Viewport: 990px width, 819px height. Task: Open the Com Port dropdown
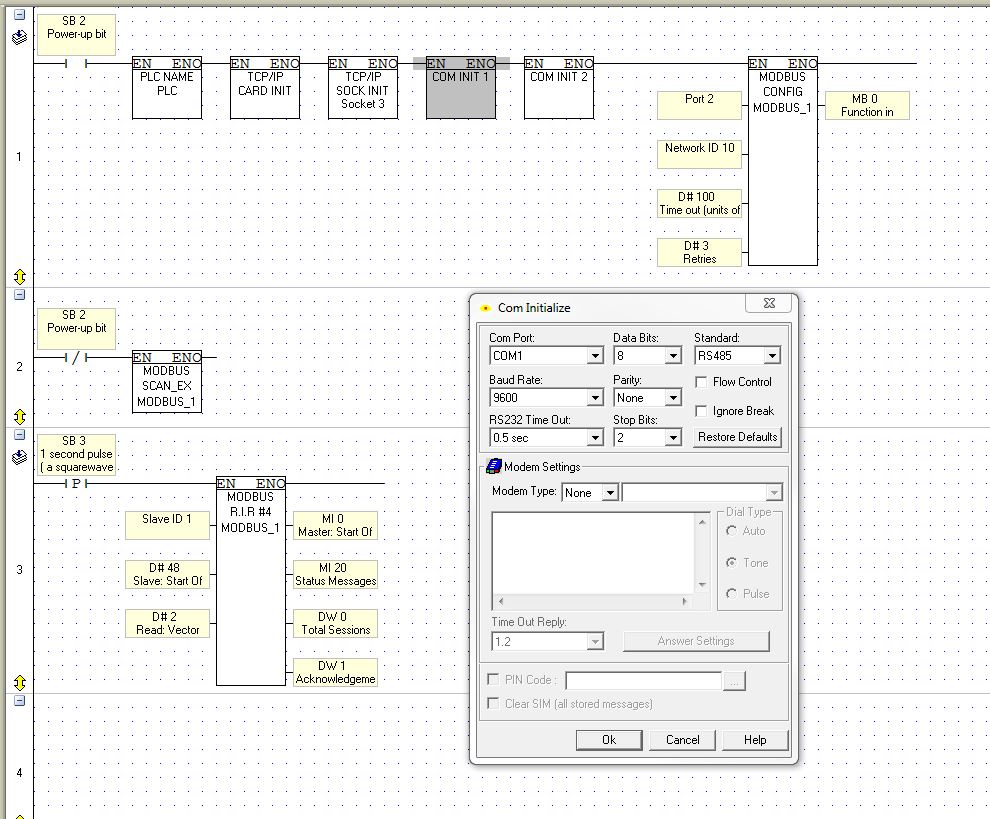[x=595, y=356]
